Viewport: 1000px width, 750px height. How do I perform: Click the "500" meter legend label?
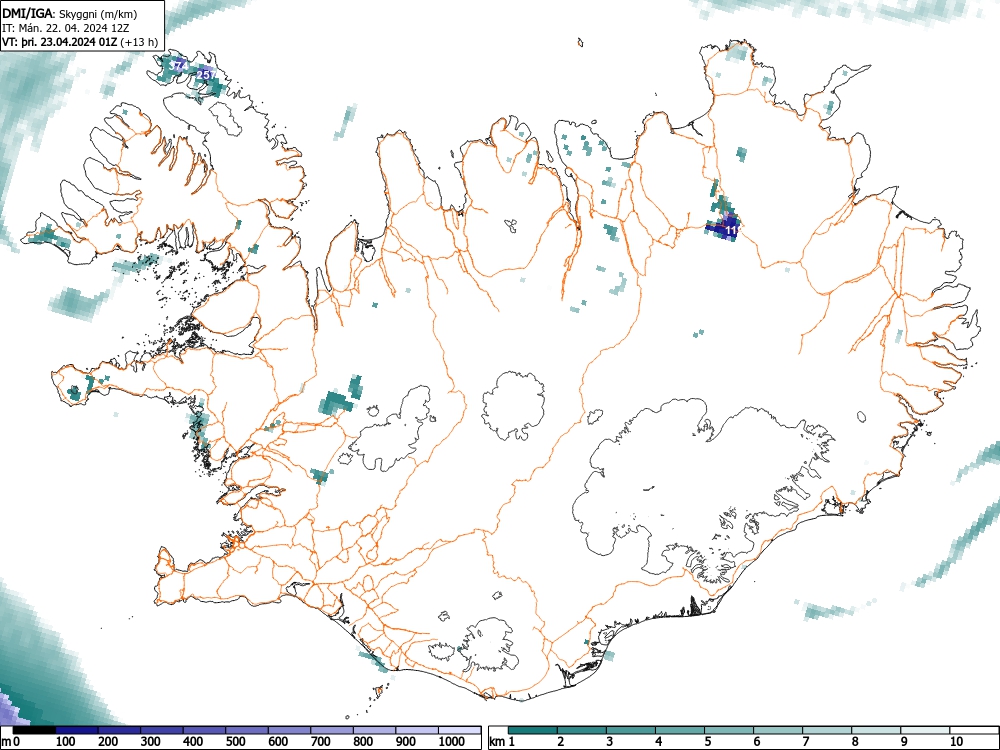tap(236, 742)
